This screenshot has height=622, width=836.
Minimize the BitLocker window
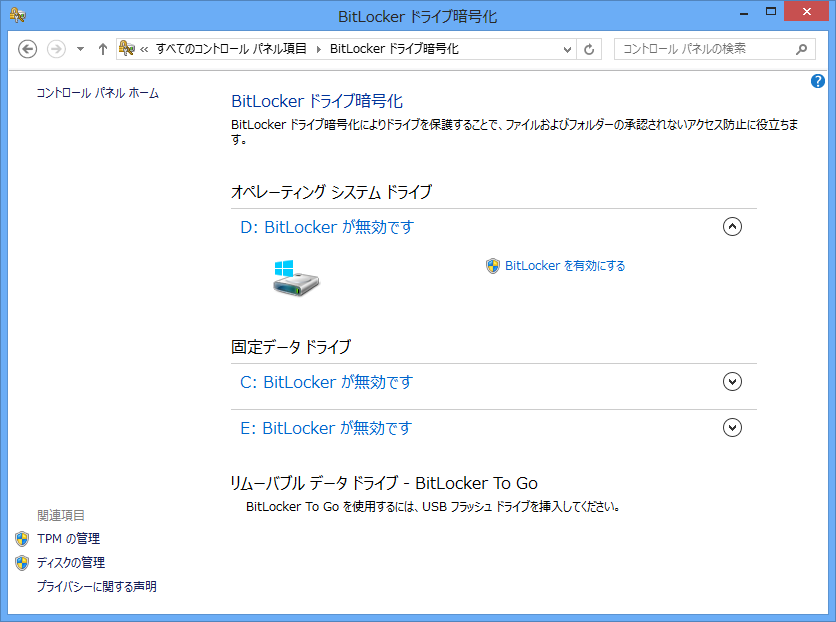744,12
